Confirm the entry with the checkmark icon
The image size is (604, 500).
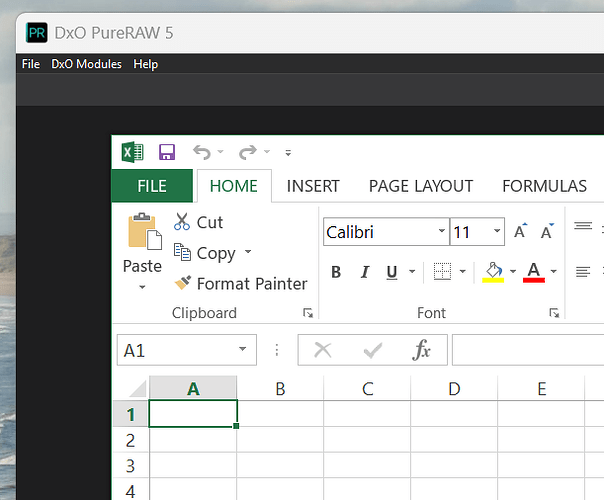[372, 350]
